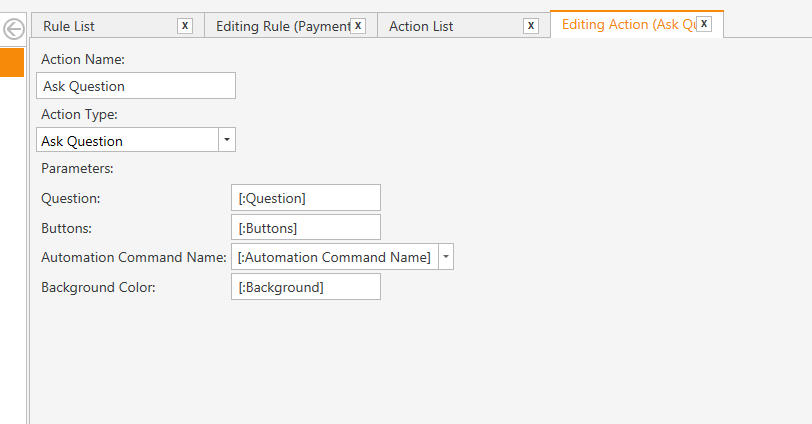The image size is (812, 424).
Task: Close the Editing Rule (Payment tab
Action: pos(358,25)
